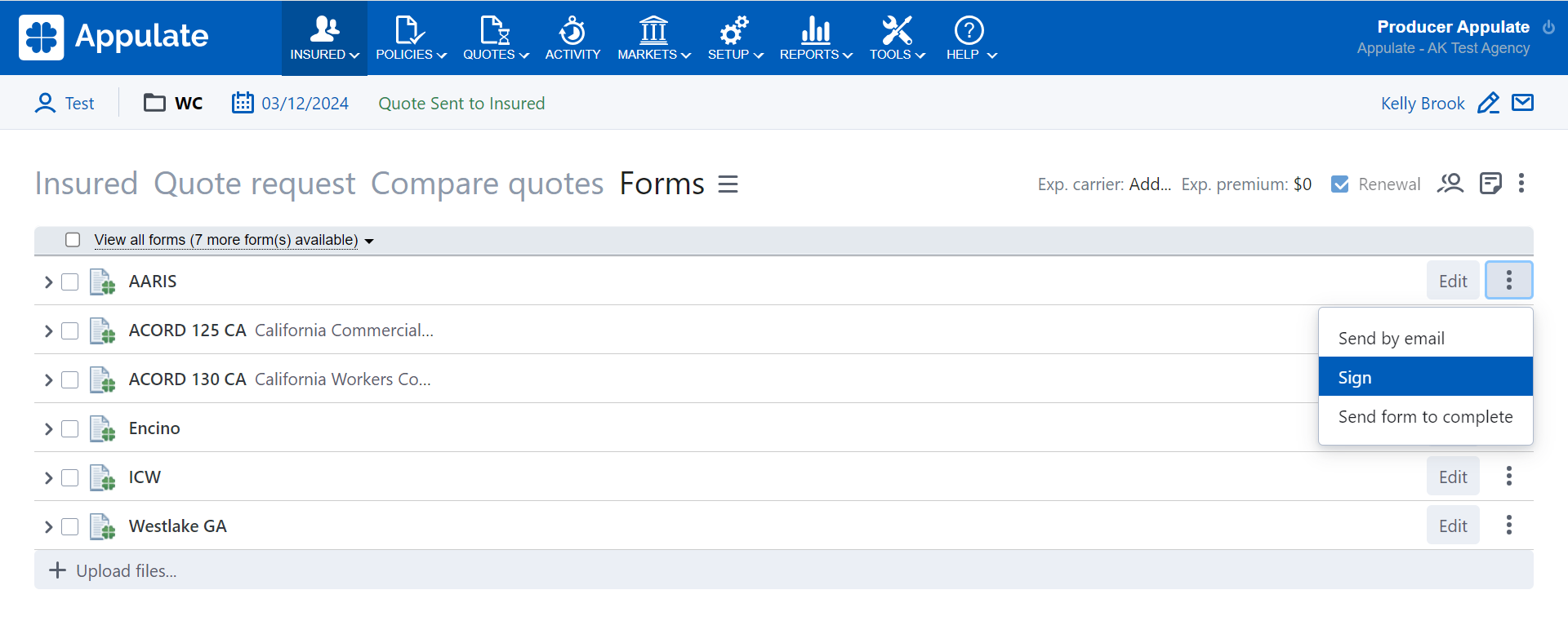Expand the ACORD 125 CA row
The image size is (1568, 621).
pyautogui.click(x=48, y=330)
